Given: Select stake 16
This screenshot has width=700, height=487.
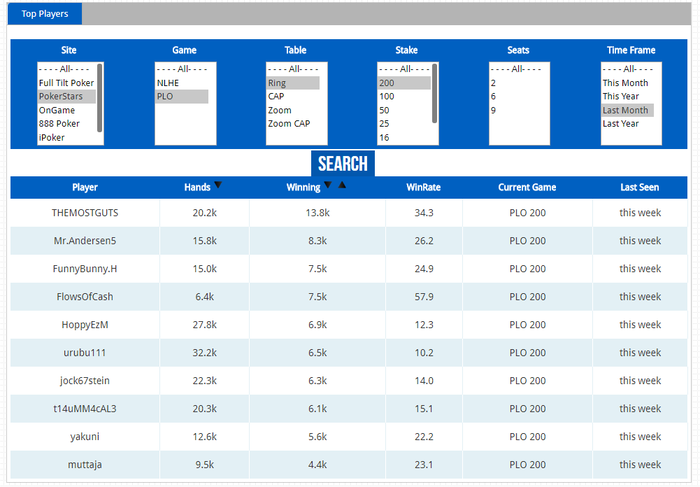Looking at the screenshot, I should [x=404, y=137].
